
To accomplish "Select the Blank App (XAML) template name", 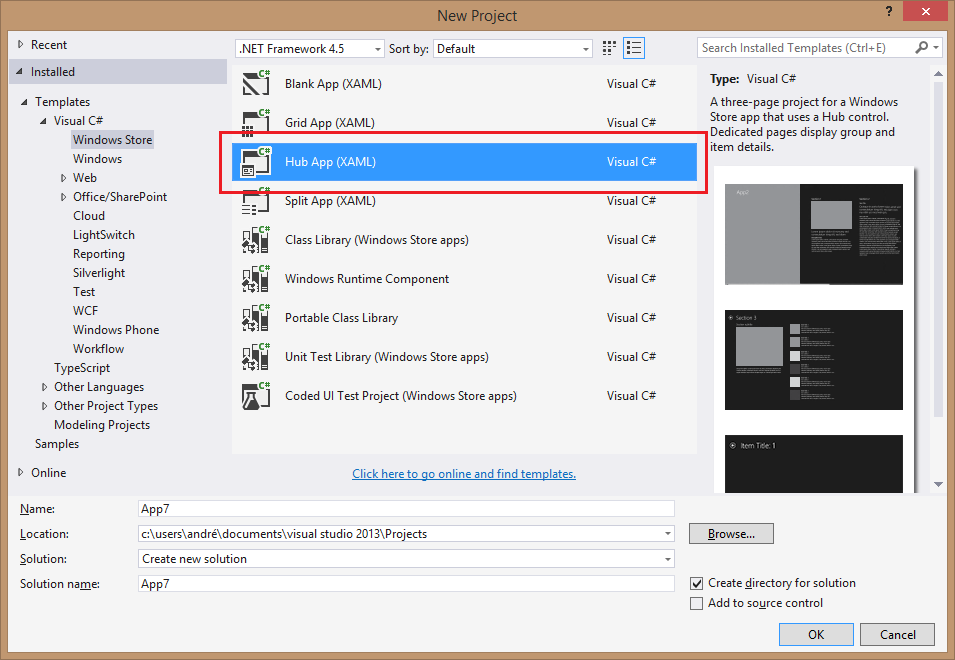I will (x=333, y=84).
